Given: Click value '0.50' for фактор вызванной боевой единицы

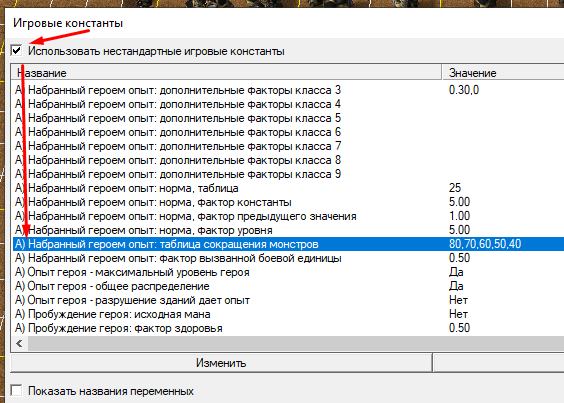Looking at the screenshot, I should (x=459, y=258).
